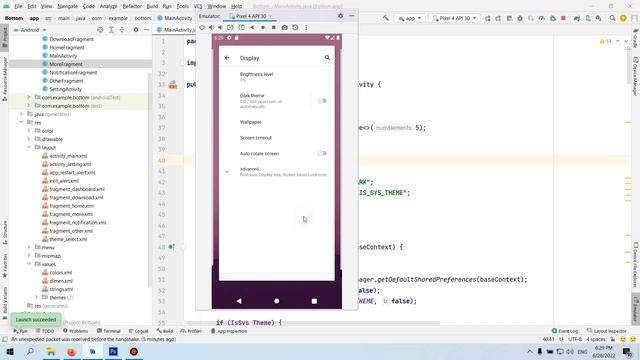The width and height of the screenshot is (640, 360).
Task: Take emulator screenshot with camera icon
Action: [x=284, y=27]
